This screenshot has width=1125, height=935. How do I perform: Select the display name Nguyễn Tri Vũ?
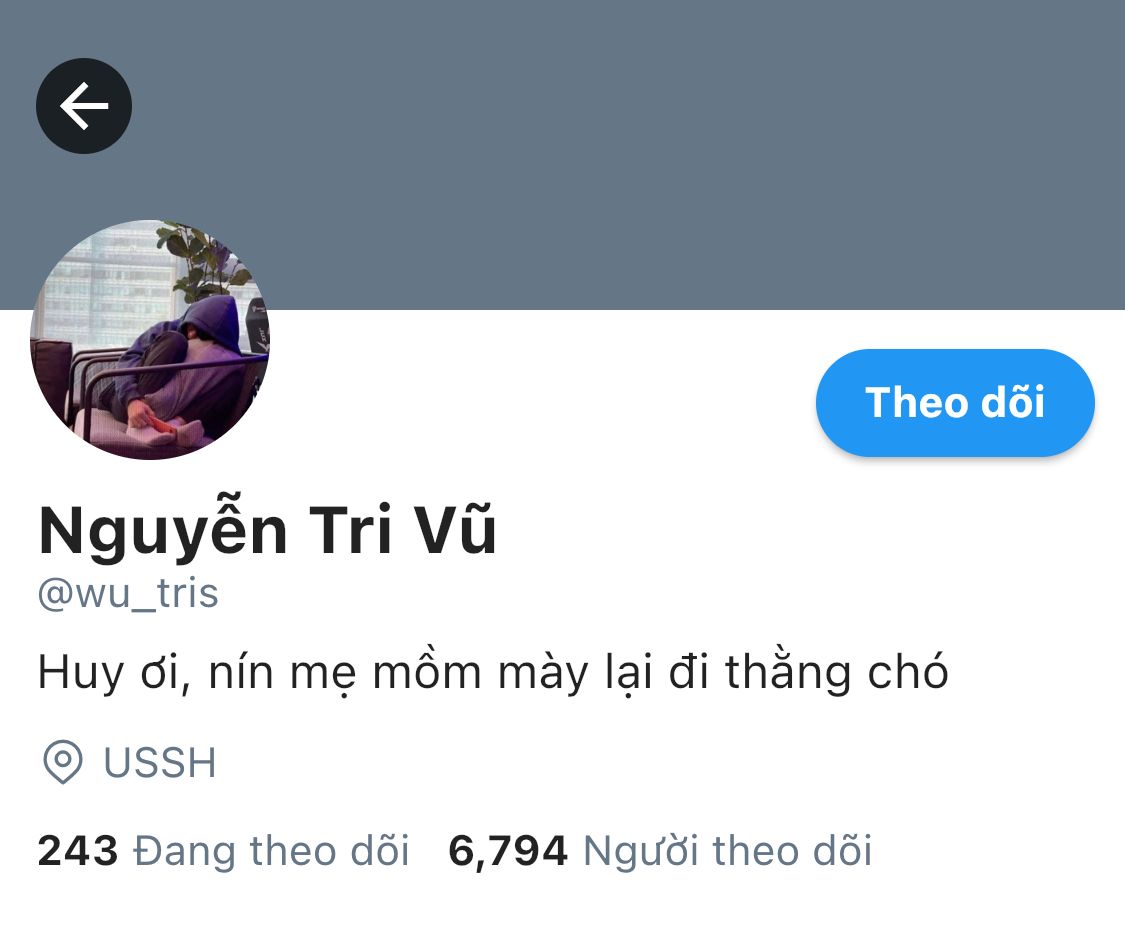pos(267,530)
